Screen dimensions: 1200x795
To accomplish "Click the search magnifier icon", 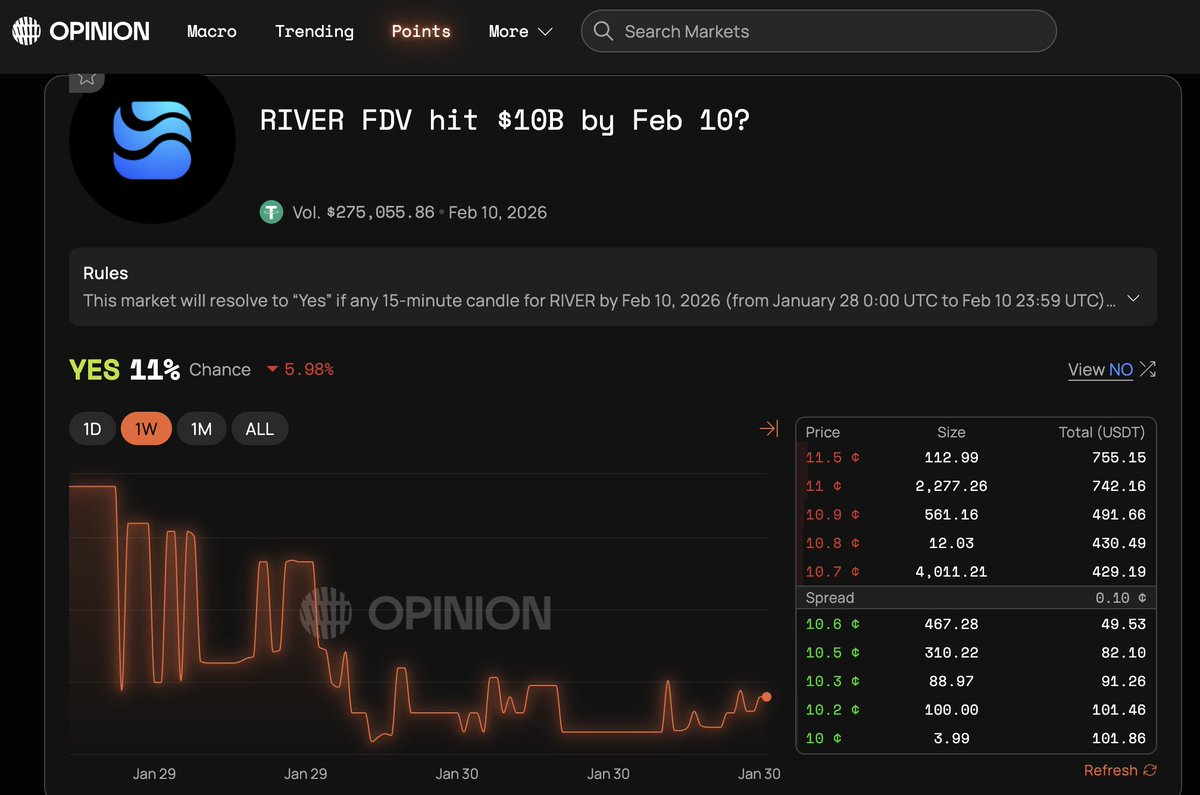I will coord(603,31).
